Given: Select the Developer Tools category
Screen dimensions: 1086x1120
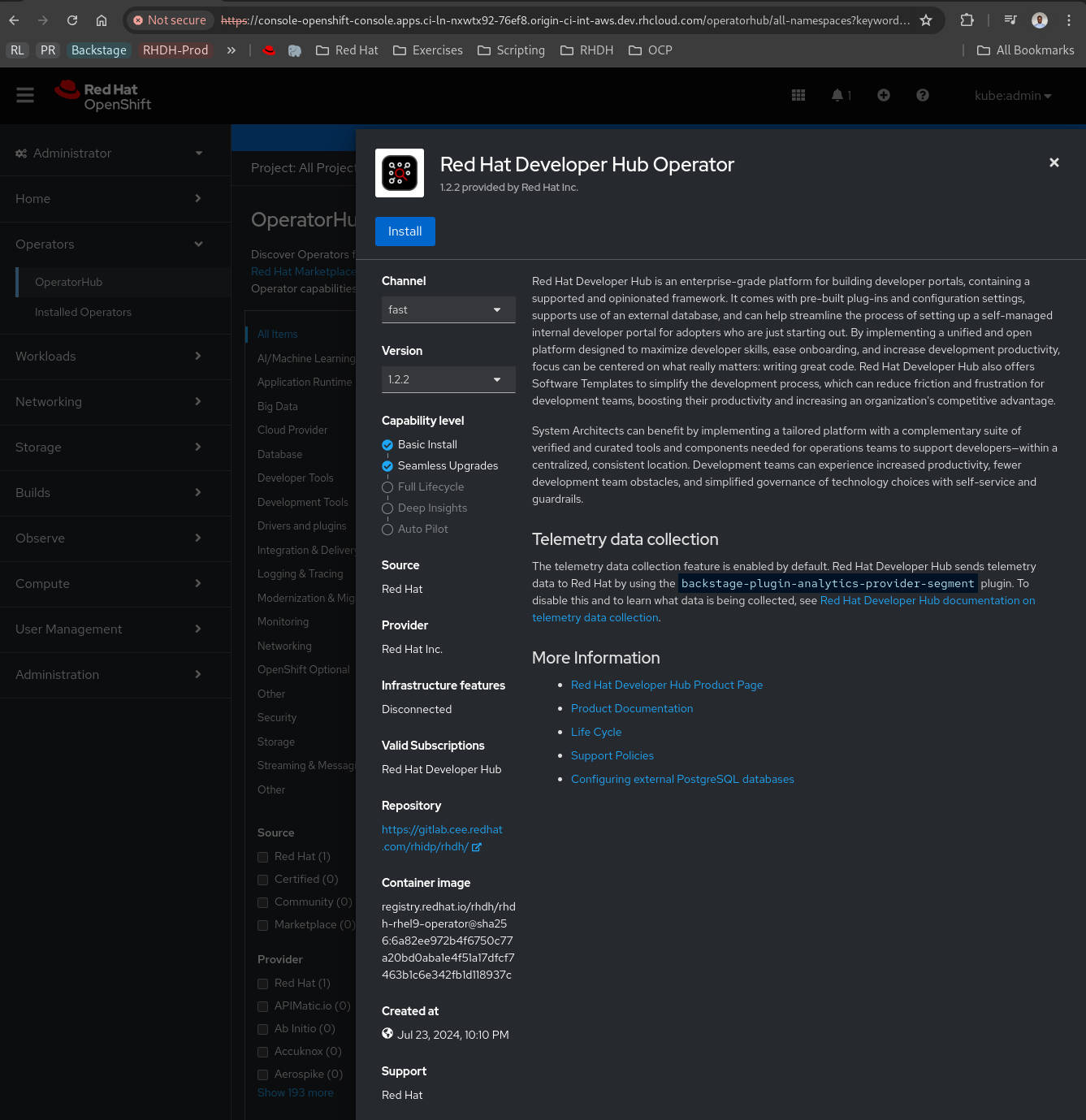Looking at the screenshot, I should [296, 478].
